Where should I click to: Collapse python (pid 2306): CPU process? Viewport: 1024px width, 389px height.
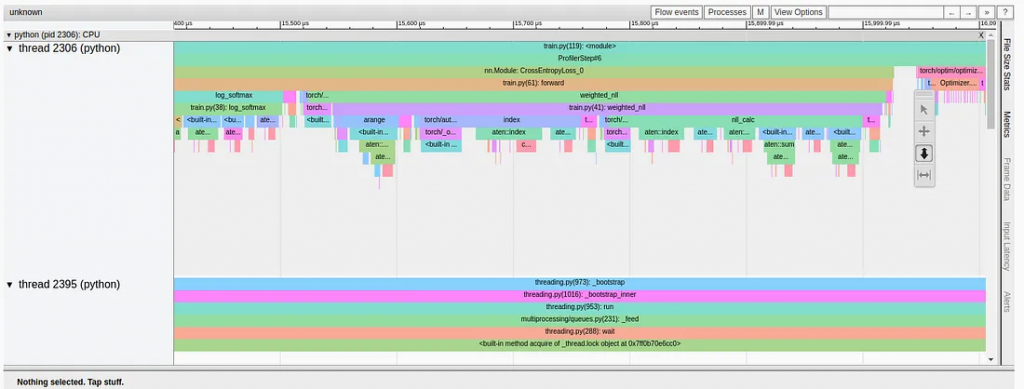[8, 35]
